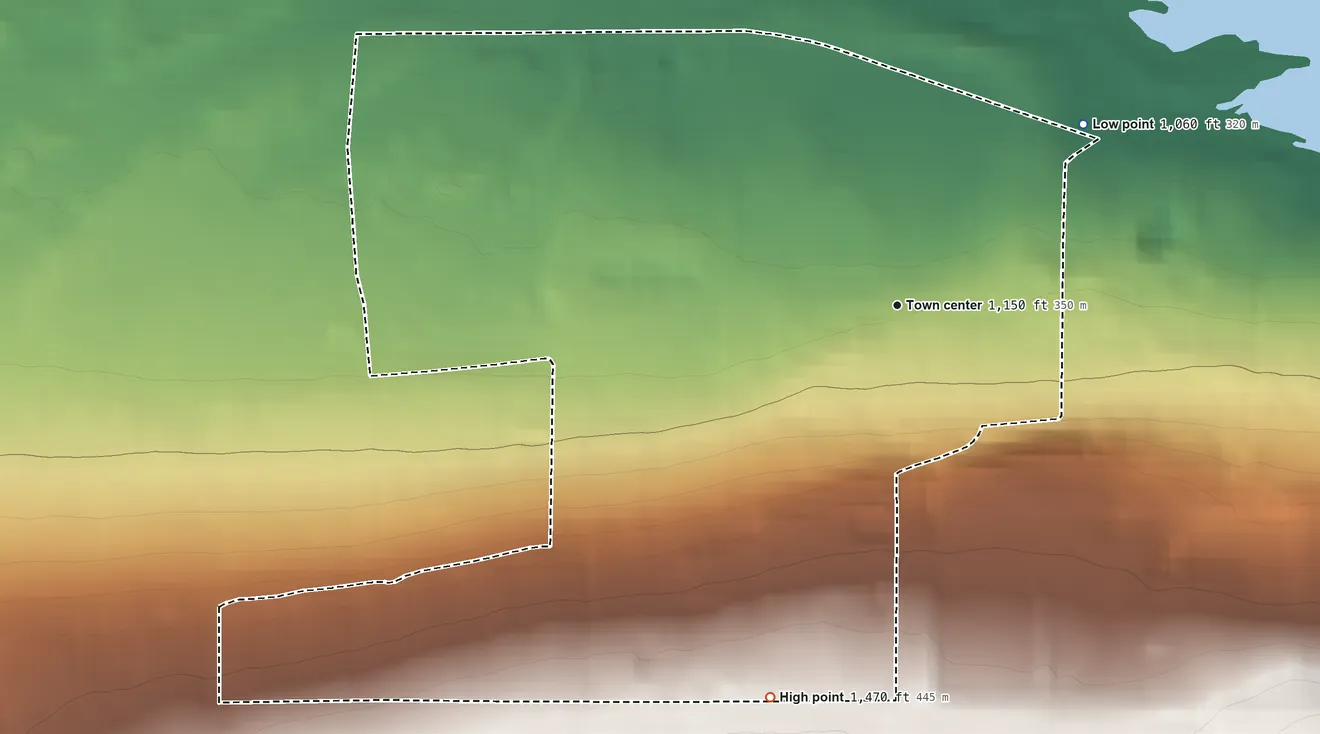Click the "1,060 ft" elevation value
The width and height of the screenshot is (1320, 734).
1189,124
